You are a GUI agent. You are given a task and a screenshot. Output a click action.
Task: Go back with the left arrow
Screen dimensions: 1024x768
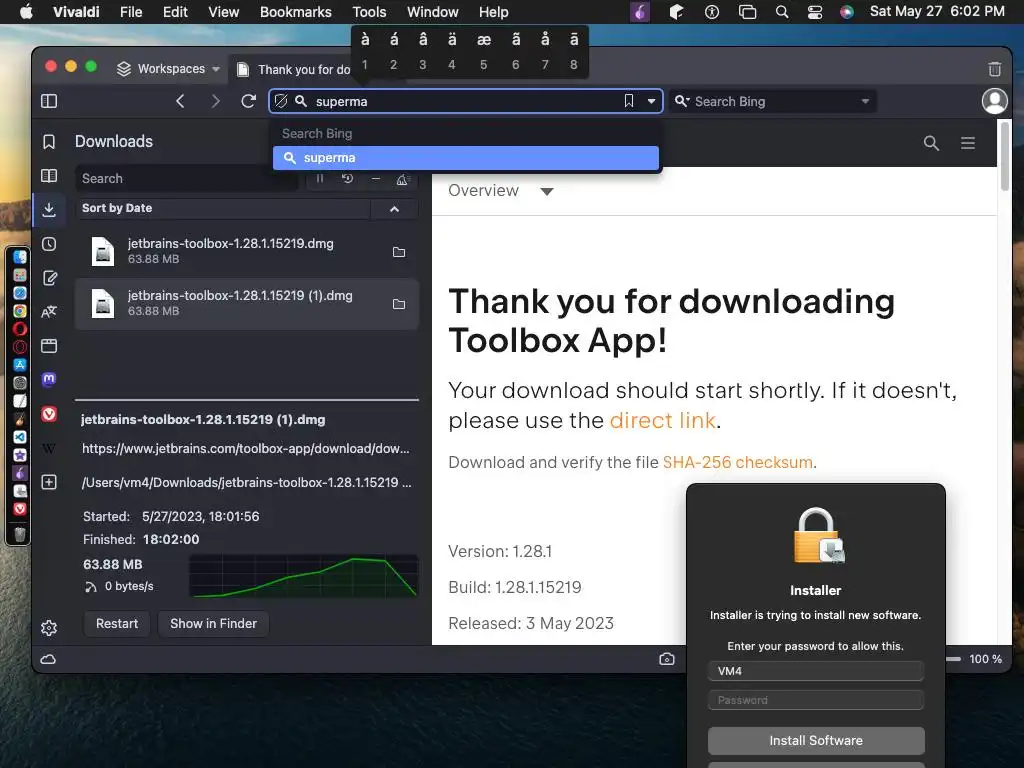click(180, 101)
